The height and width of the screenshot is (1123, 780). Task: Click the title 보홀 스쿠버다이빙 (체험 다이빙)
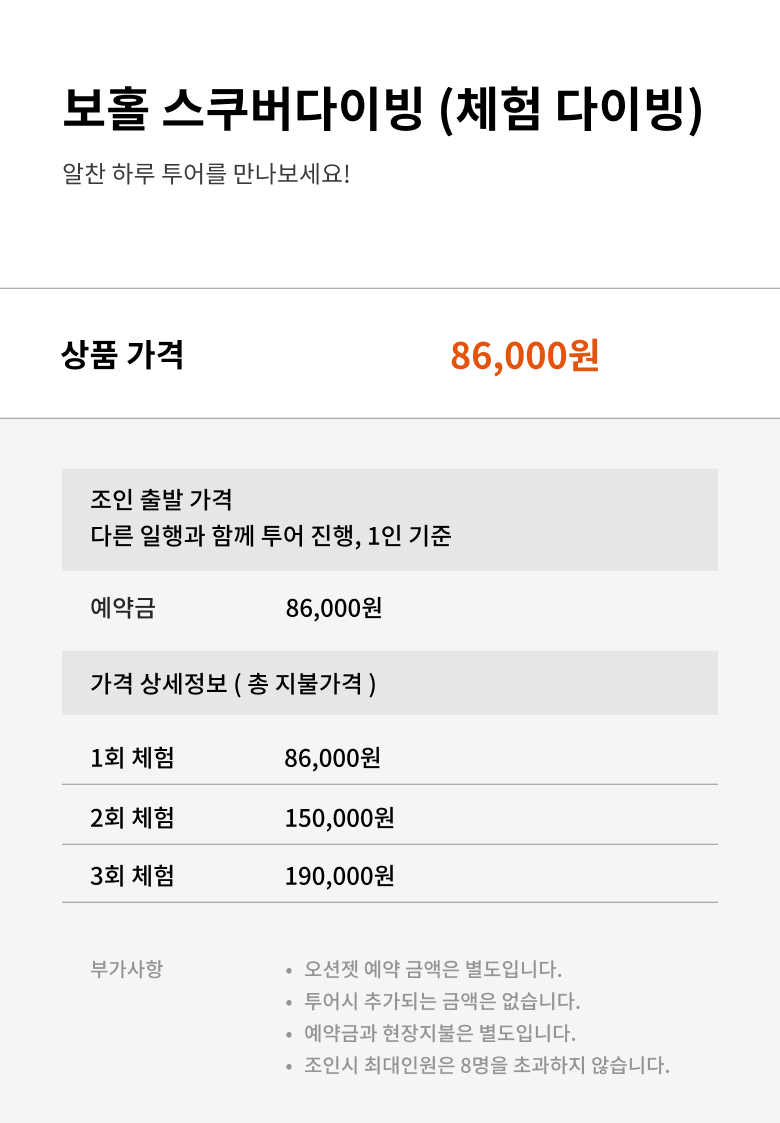(382, 110)
